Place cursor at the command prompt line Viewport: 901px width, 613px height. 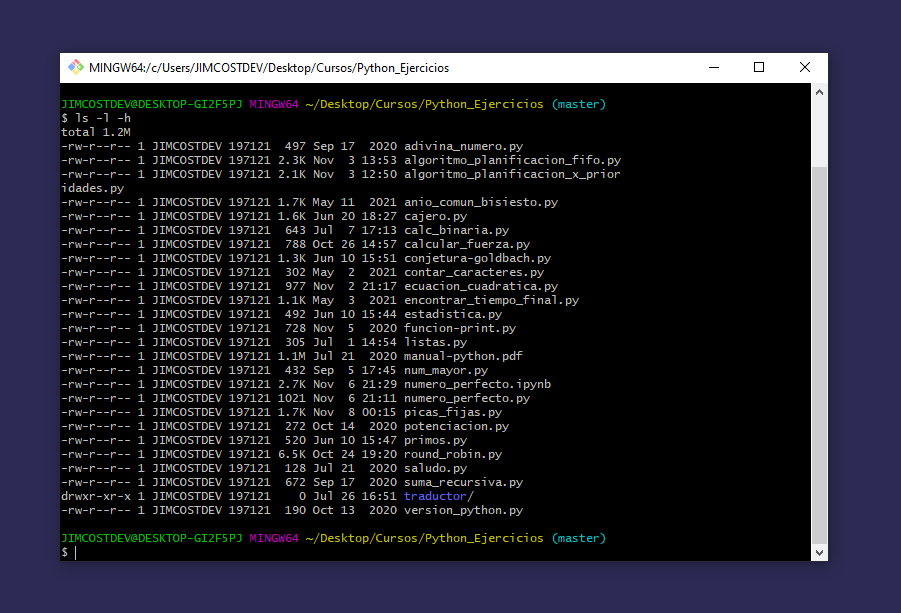(x=80, y=551)
